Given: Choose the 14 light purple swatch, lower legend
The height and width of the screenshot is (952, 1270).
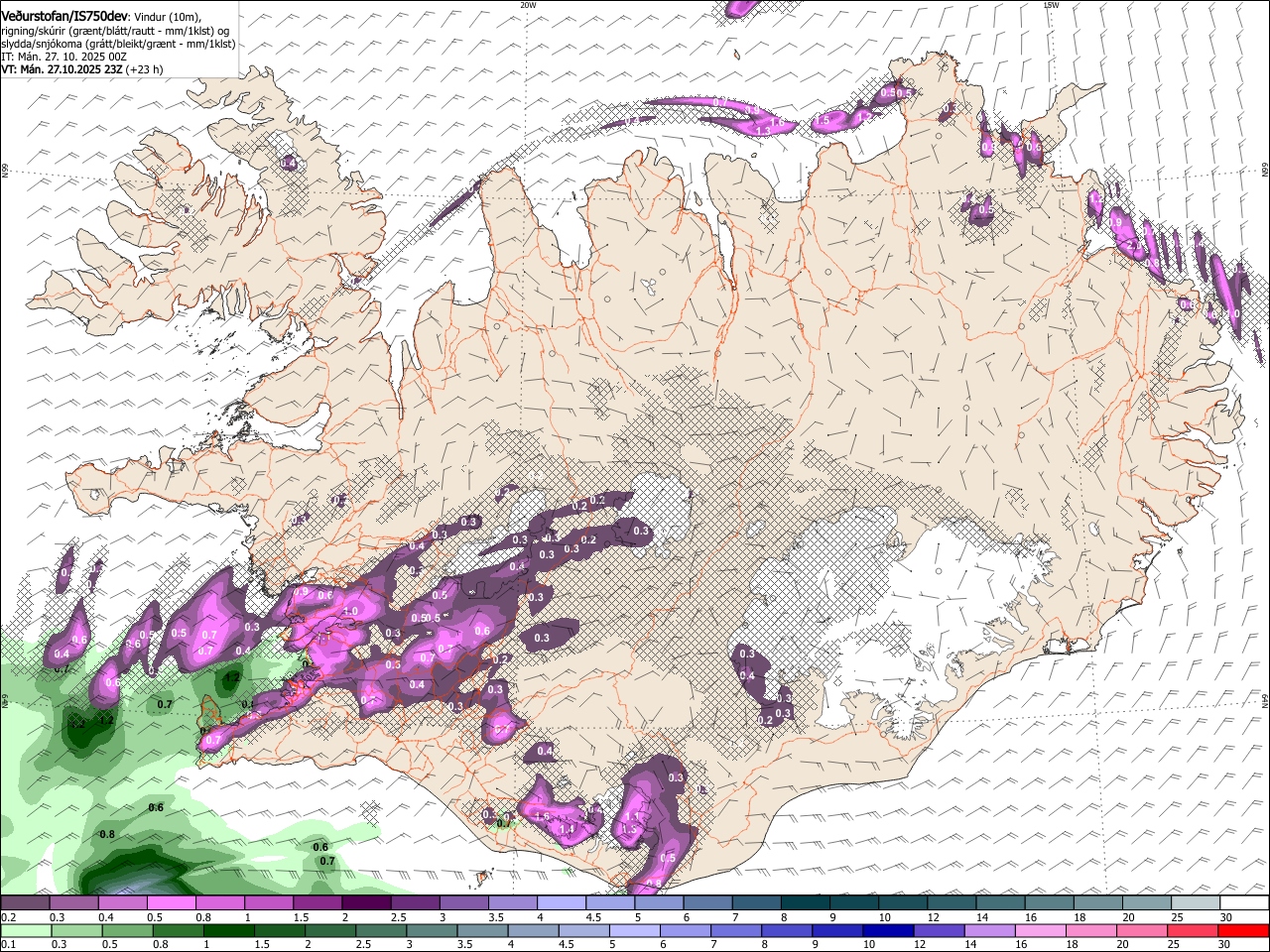Looking at the screenshot, I should tap(990, 931).
